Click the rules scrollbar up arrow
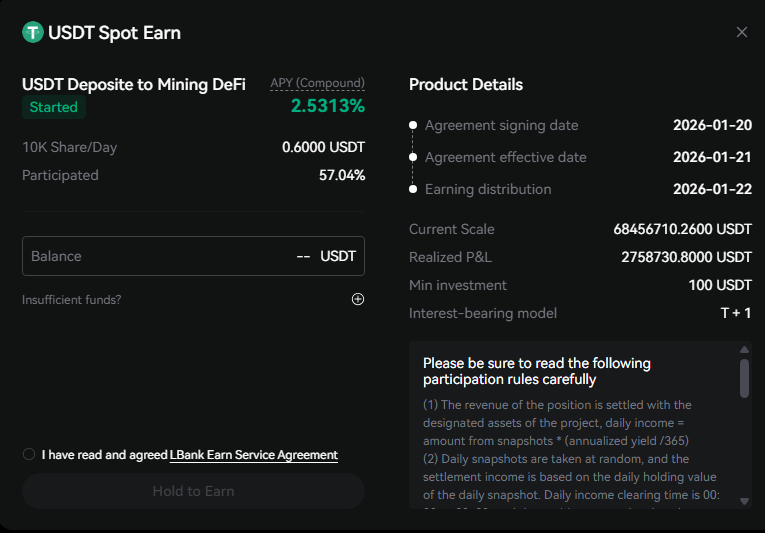The width and height of the screenshot is (765, 533). [x=744, y=349]
